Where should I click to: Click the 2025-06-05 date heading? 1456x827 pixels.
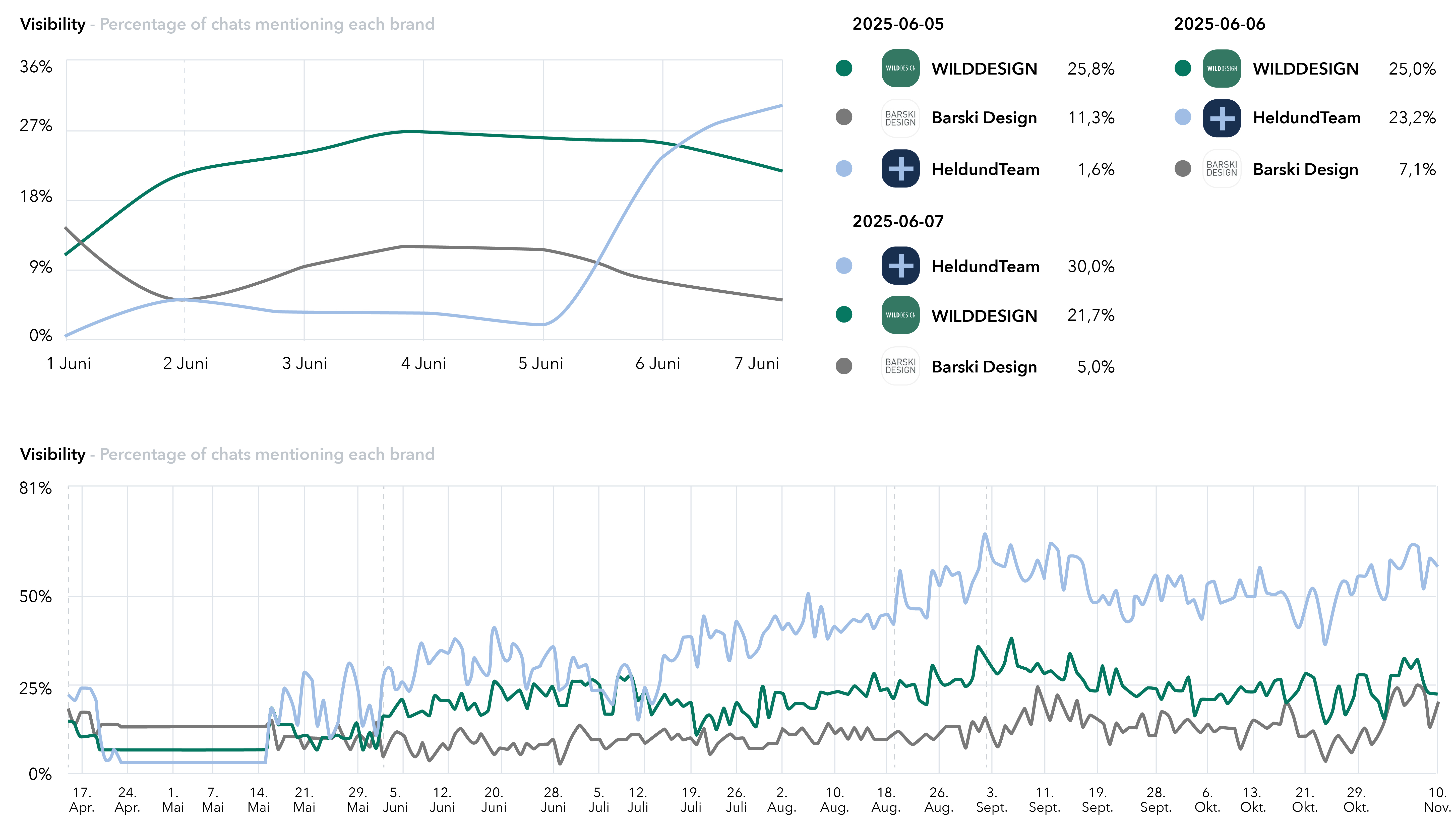click(x=897, y=24)
